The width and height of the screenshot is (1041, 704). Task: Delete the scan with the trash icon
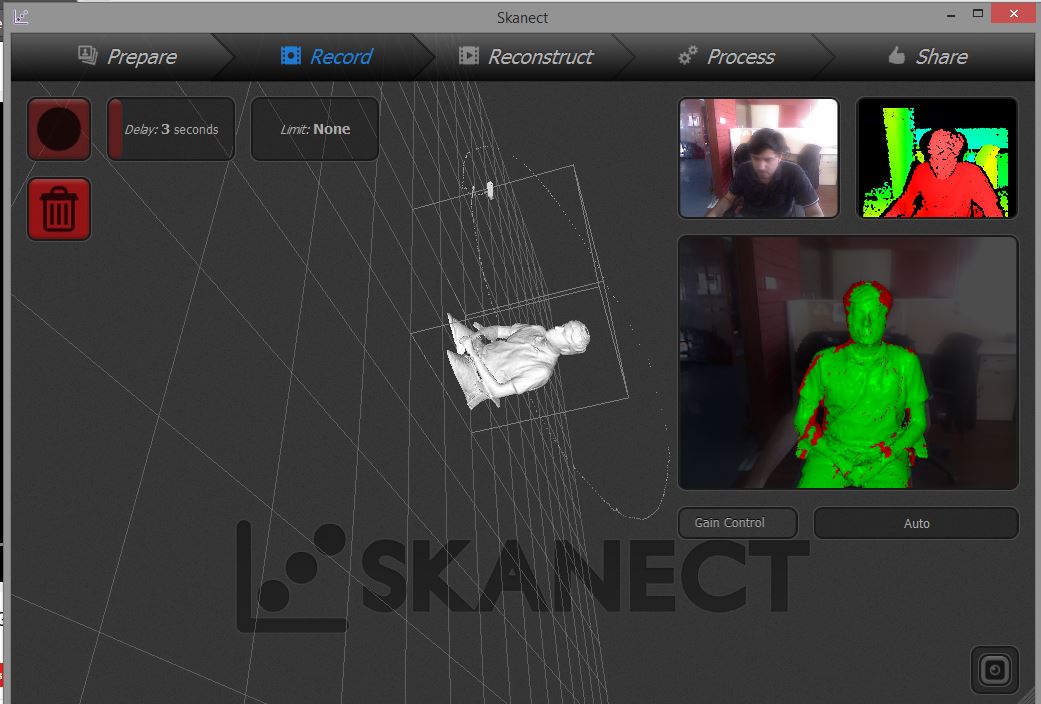click(x=59, y=209)
